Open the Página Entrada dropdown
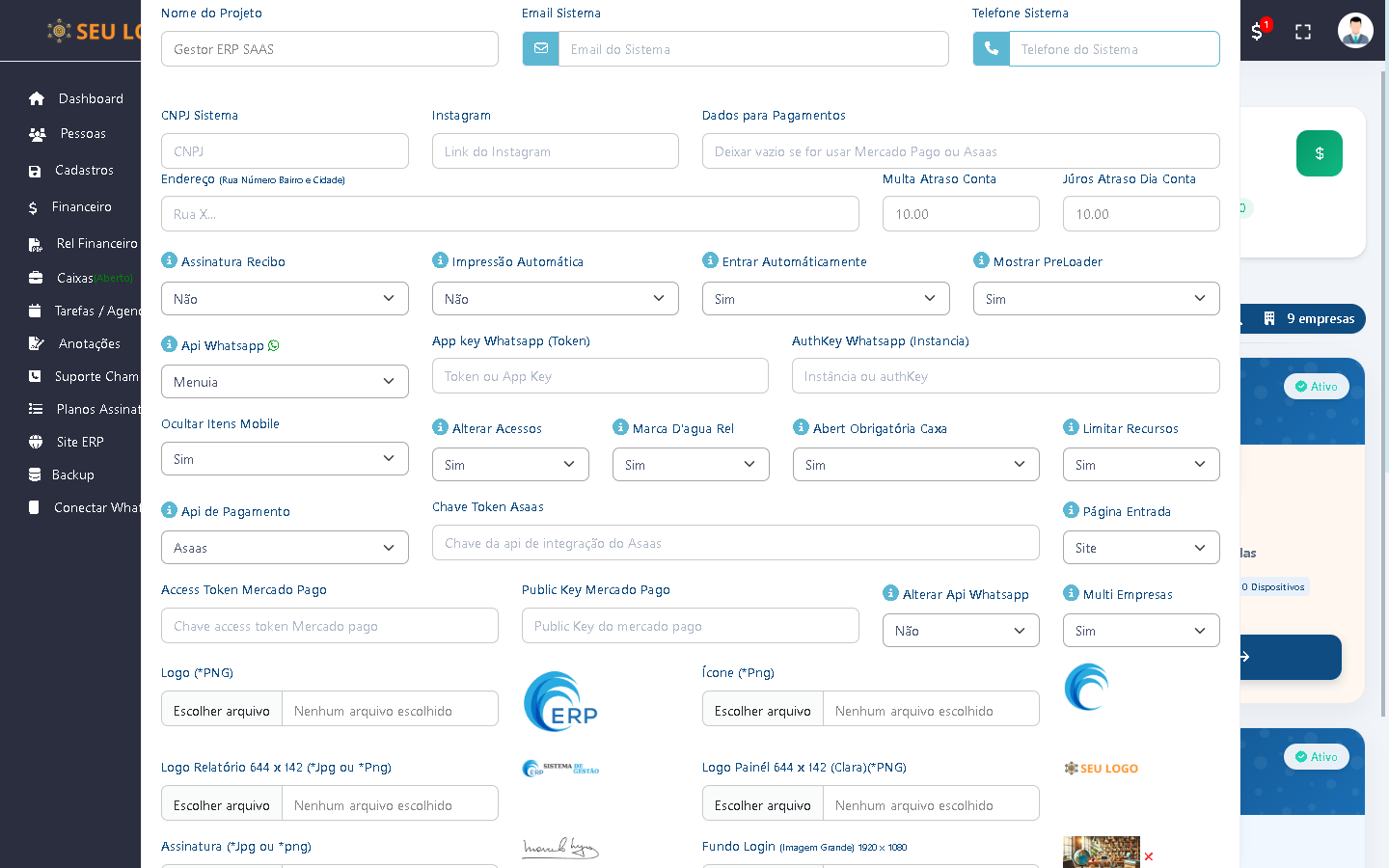 (x=1140, y=548)
